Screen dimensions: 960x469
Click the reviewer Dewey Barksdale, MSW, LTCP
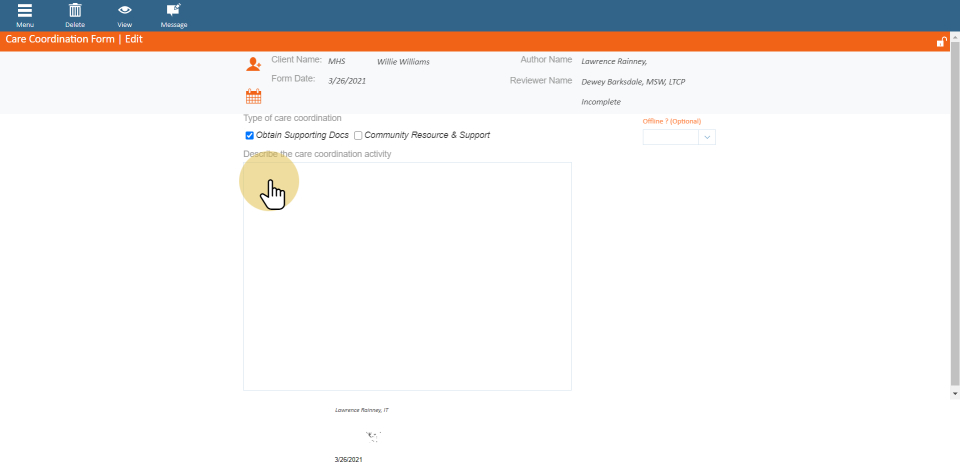point(633,82)
